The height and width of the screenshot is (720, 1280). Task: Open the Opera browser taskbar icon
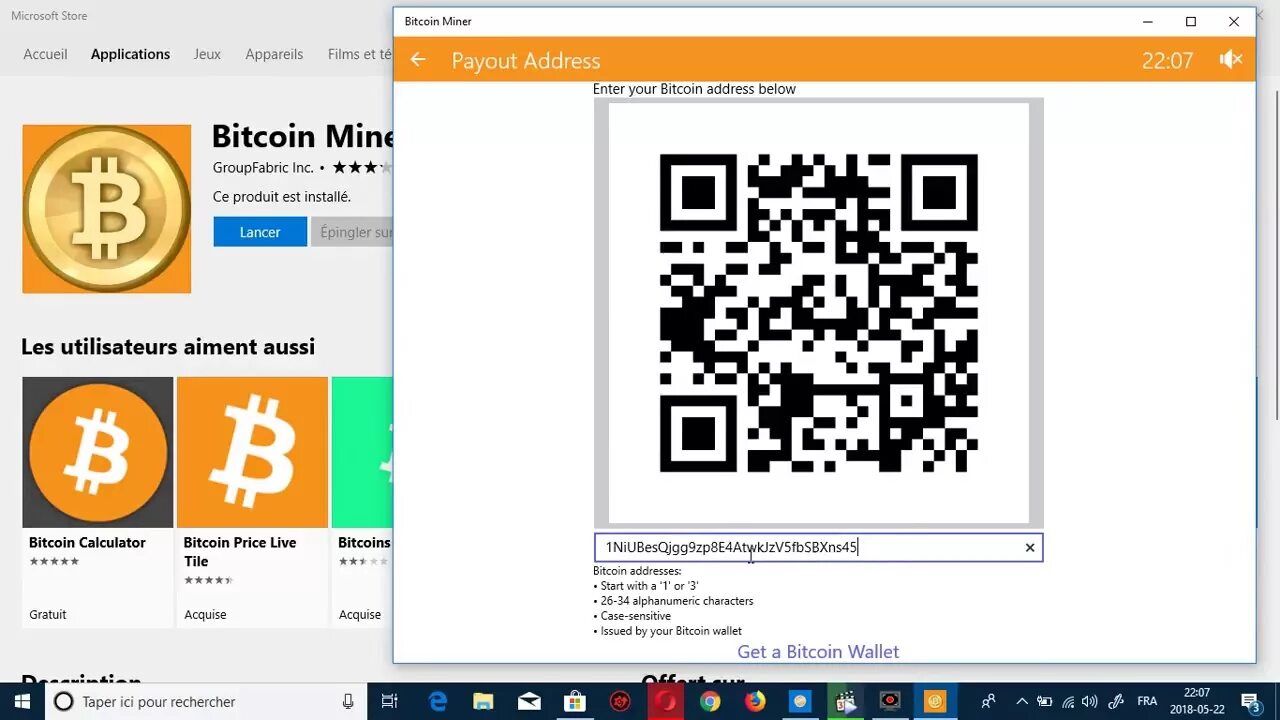(665, 701)
